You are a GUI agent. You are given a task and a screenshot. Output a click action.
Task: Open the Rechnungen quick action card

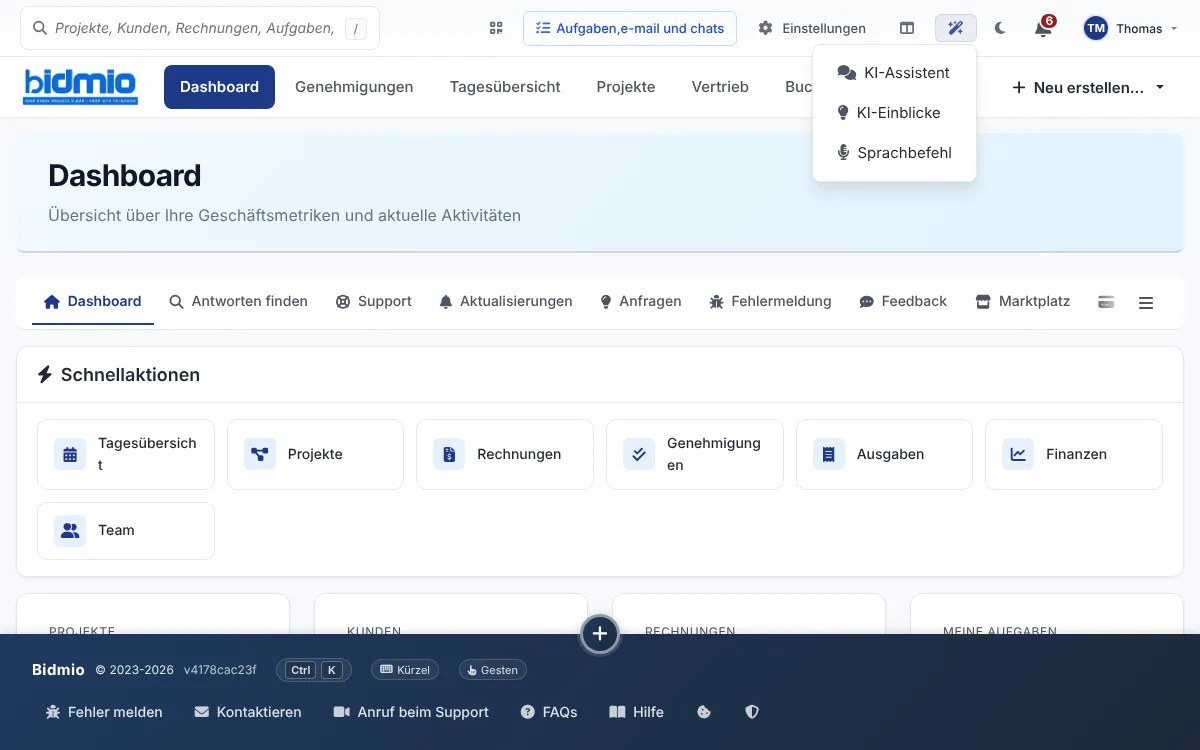pos(505,454)
